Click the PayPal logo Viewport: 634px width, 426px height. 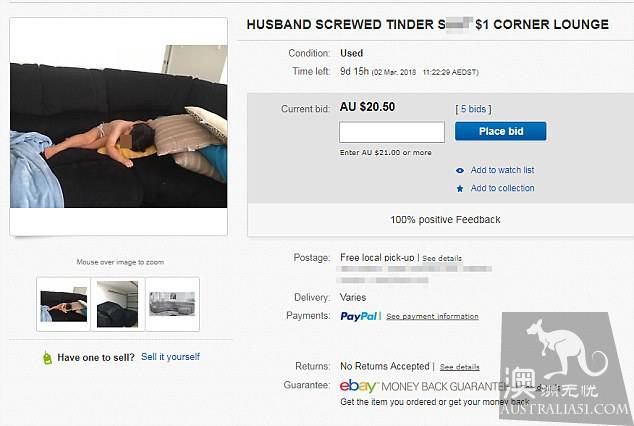359,316
